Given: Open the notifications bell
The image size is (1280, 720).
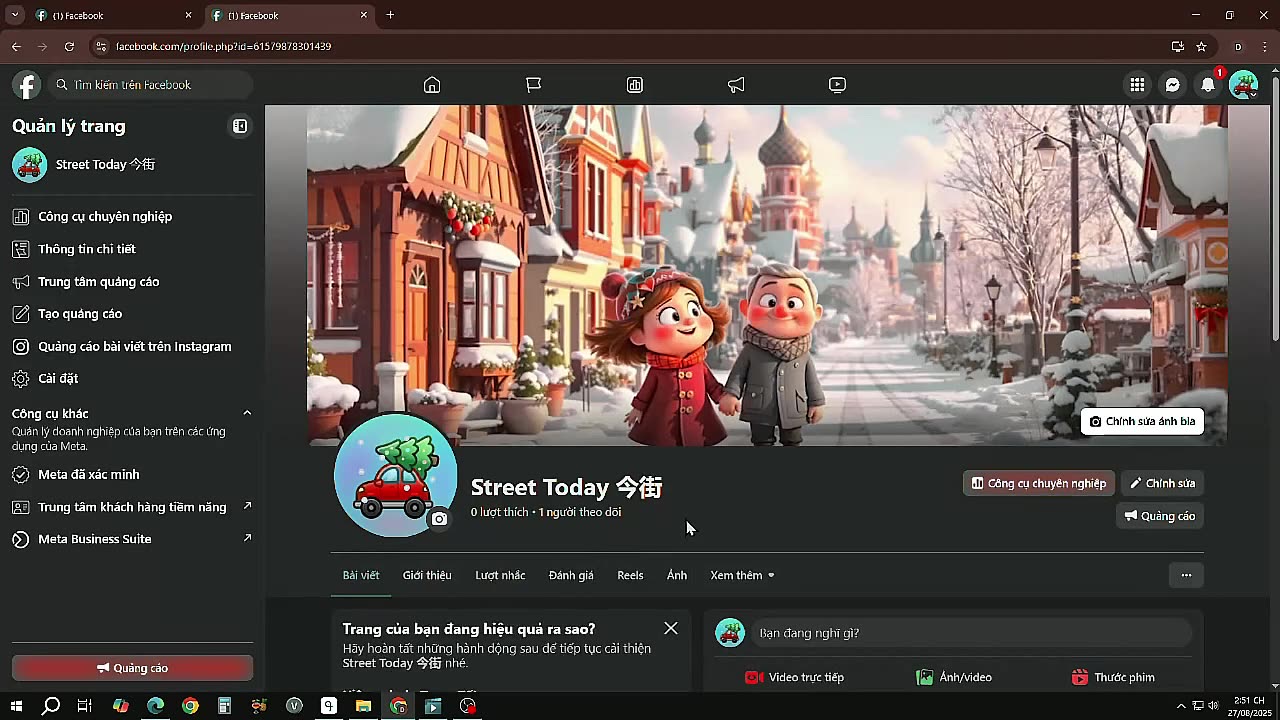Looking at the screenshot, I should 1208,85.
